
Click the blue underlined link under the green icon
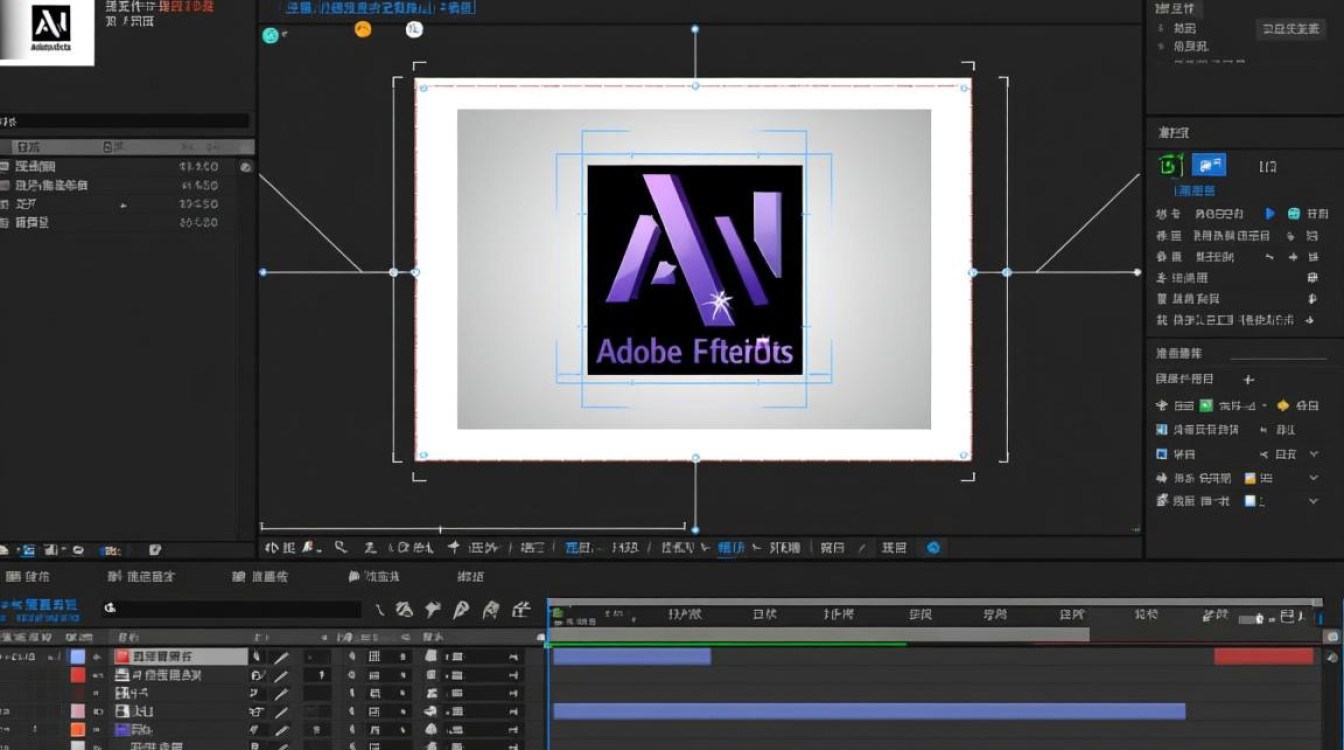click(x=1195, y=191)
